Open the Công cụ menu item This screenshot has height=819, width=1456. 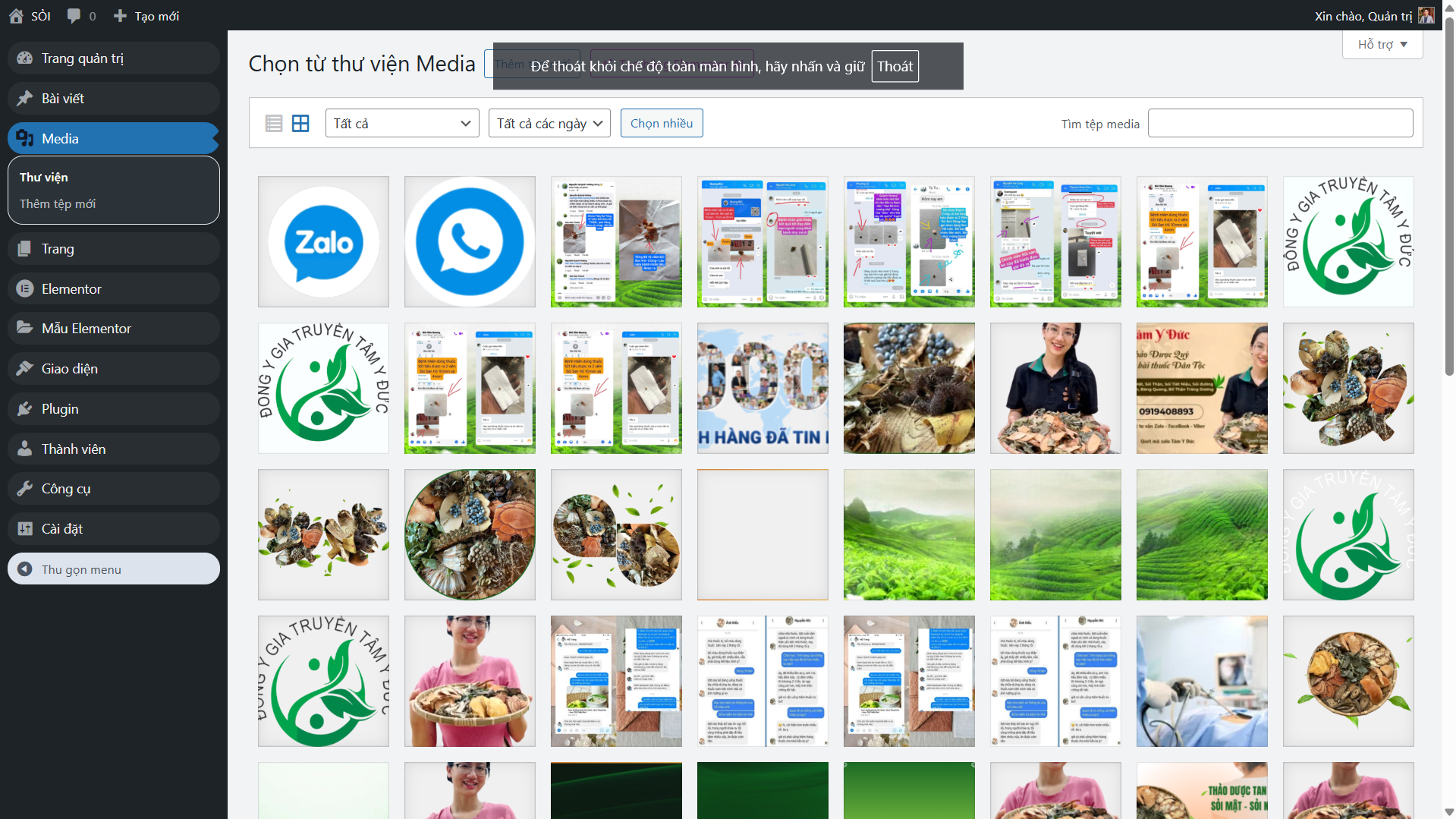114,489
